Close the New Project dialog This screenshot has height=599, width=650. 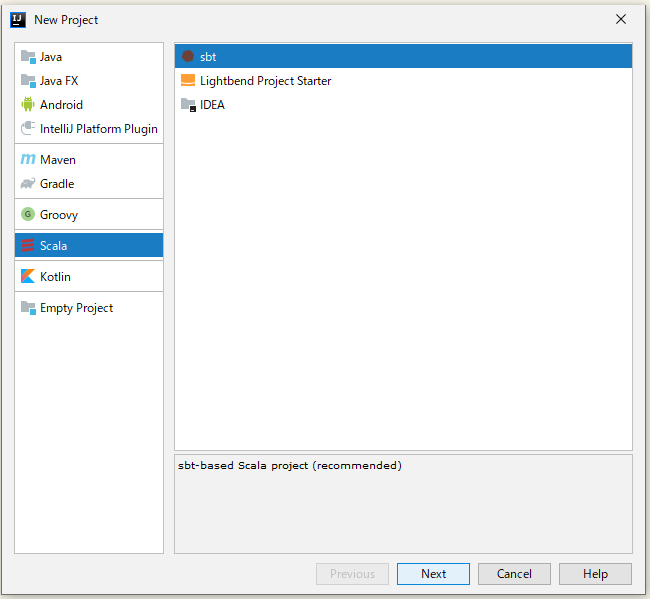621,19
